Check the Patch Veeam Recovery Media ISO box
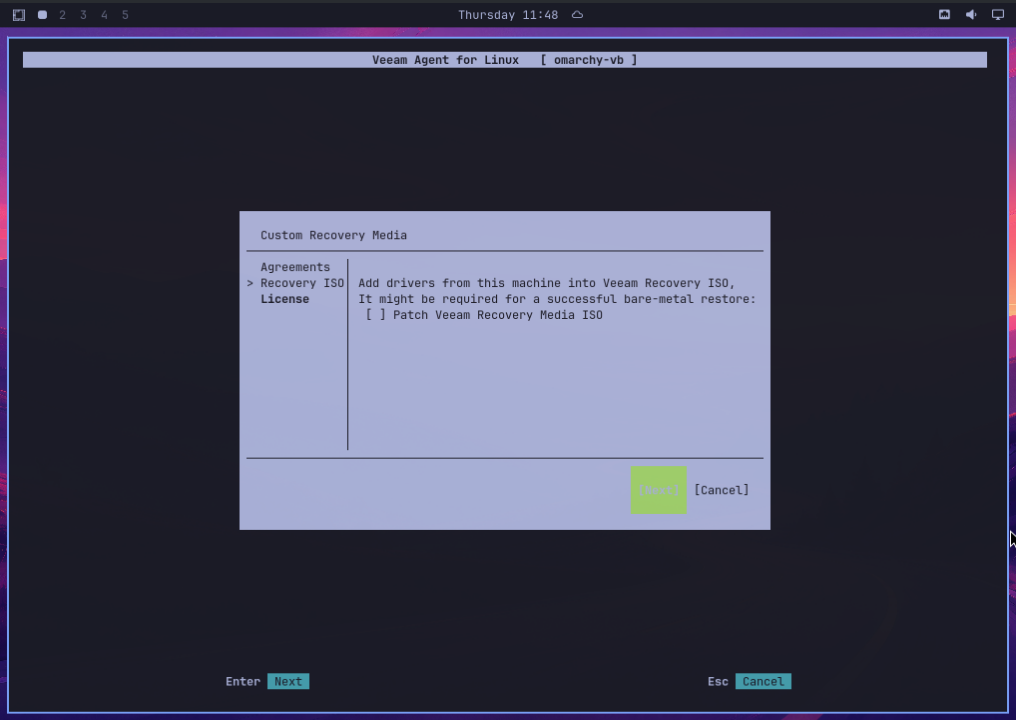 tap(376, 315)
